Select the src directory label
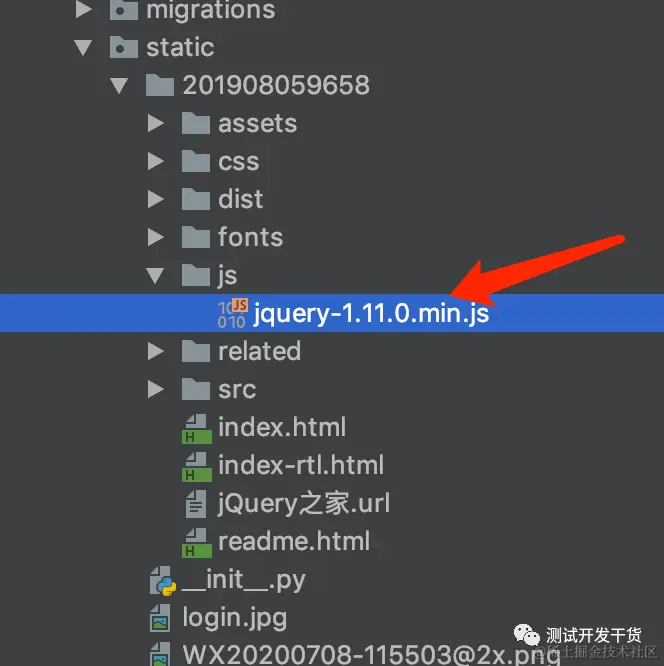 [x=237, y=389]
